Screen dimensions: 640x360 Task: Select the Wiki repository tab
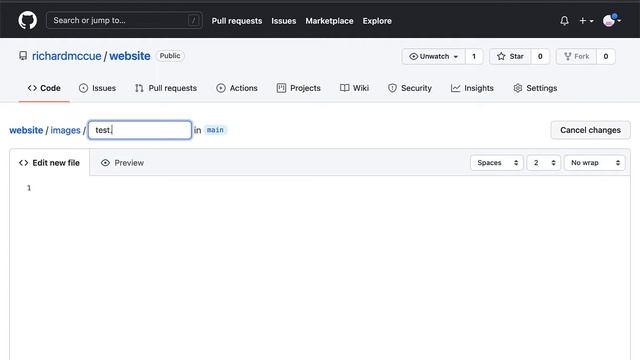tap(354, 88)
